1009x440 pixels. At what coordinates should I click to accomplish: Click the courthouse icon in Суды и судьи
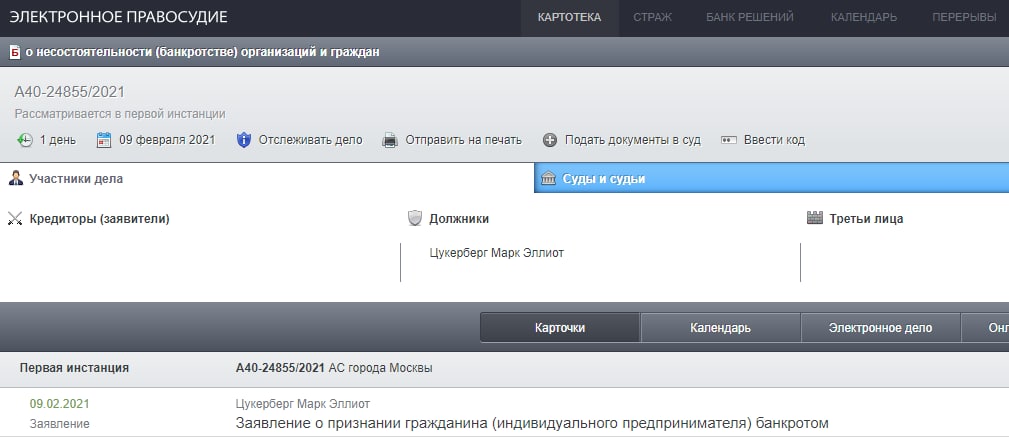coord(548,179)
